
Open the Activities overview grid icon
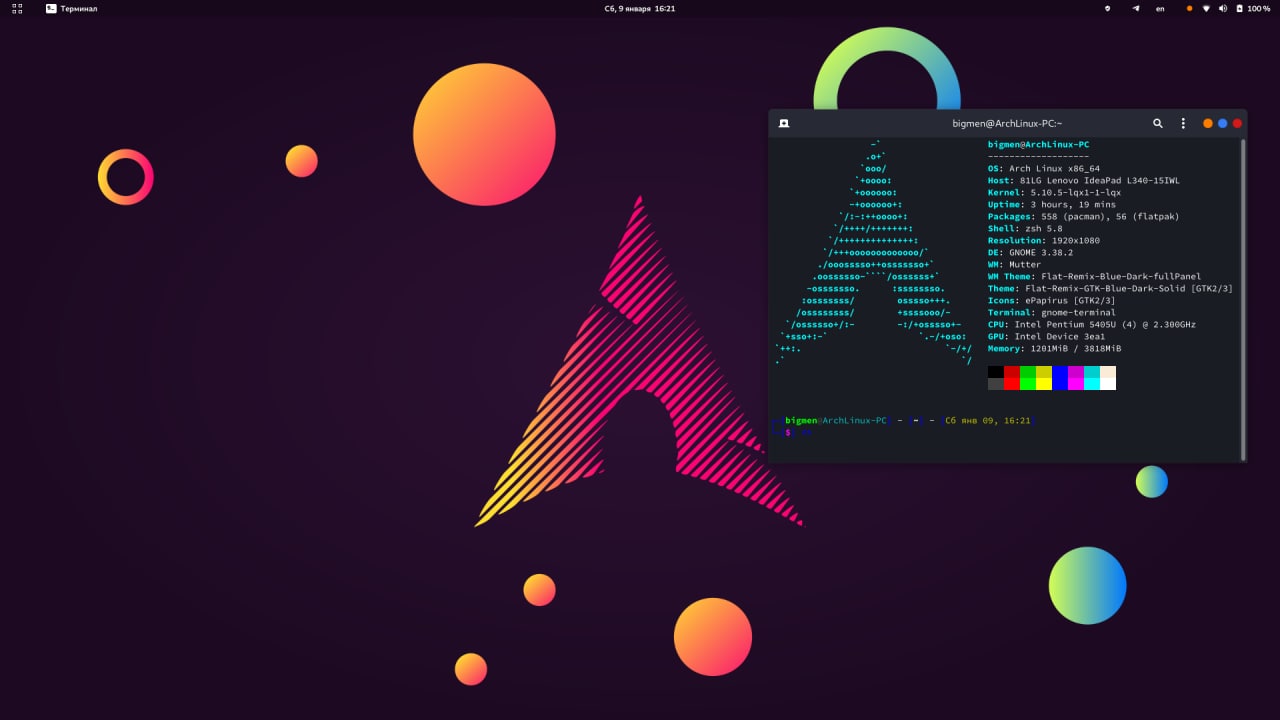(17, 8)
